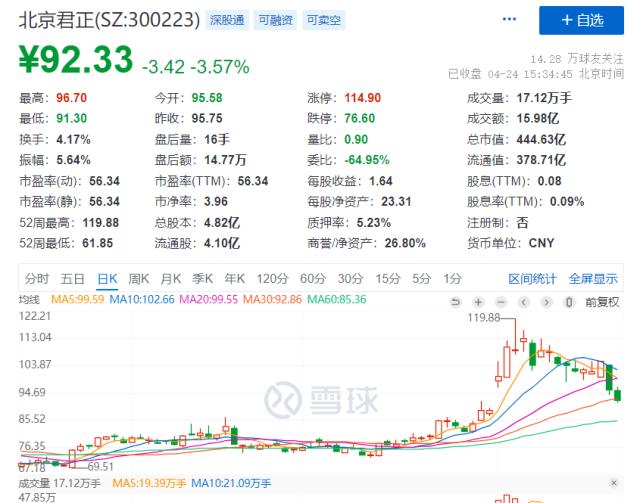Zoom in the K-line chart with plus icon
Viewport: 640px width, 503px height.
(479, 301)
